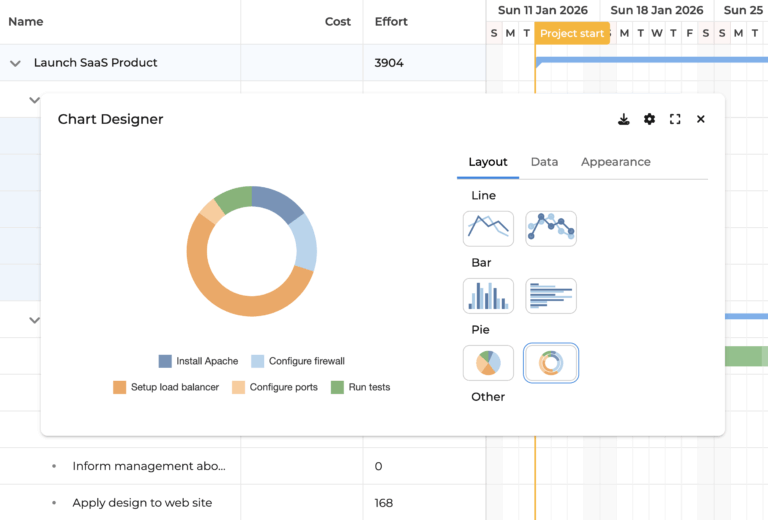Switch to the Data tab

point(544,162)
